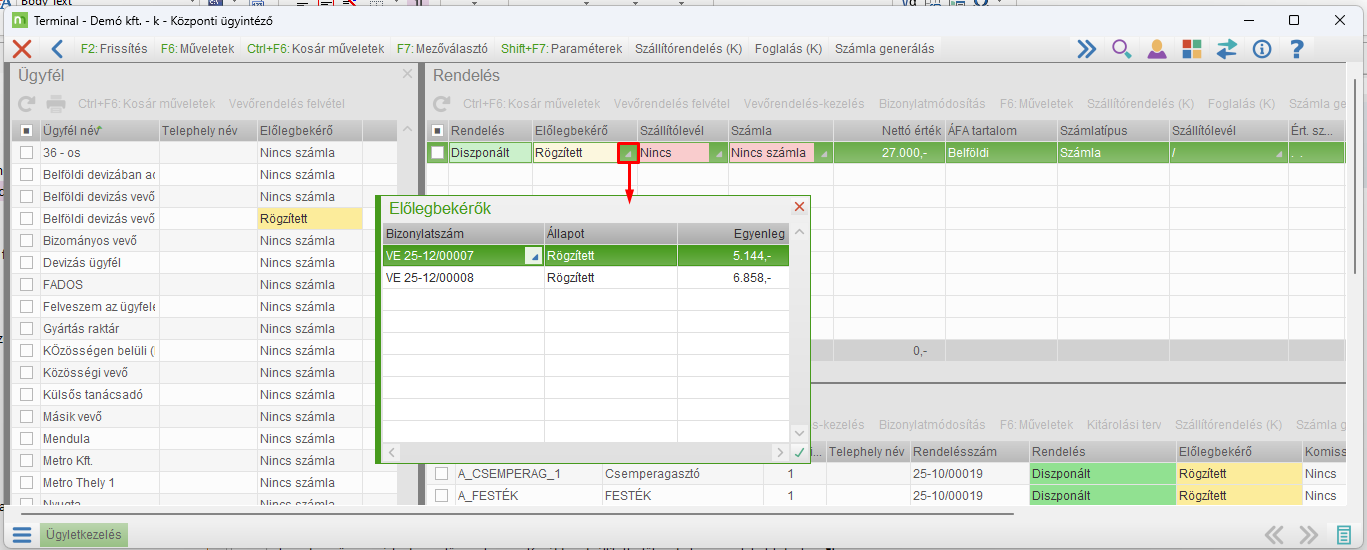Close the Előlegbekérők popup
The image size is (1367, 550).
tap(799, 207)
